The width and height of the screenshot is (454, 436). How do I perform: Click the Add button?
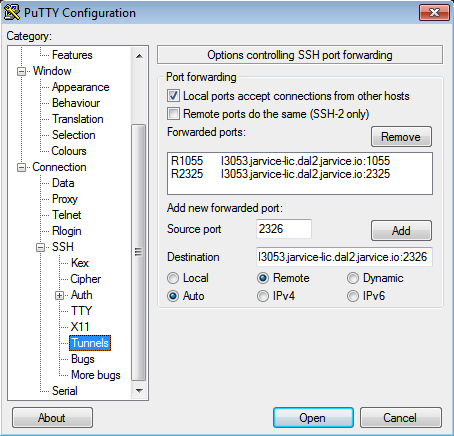point(401,230)
